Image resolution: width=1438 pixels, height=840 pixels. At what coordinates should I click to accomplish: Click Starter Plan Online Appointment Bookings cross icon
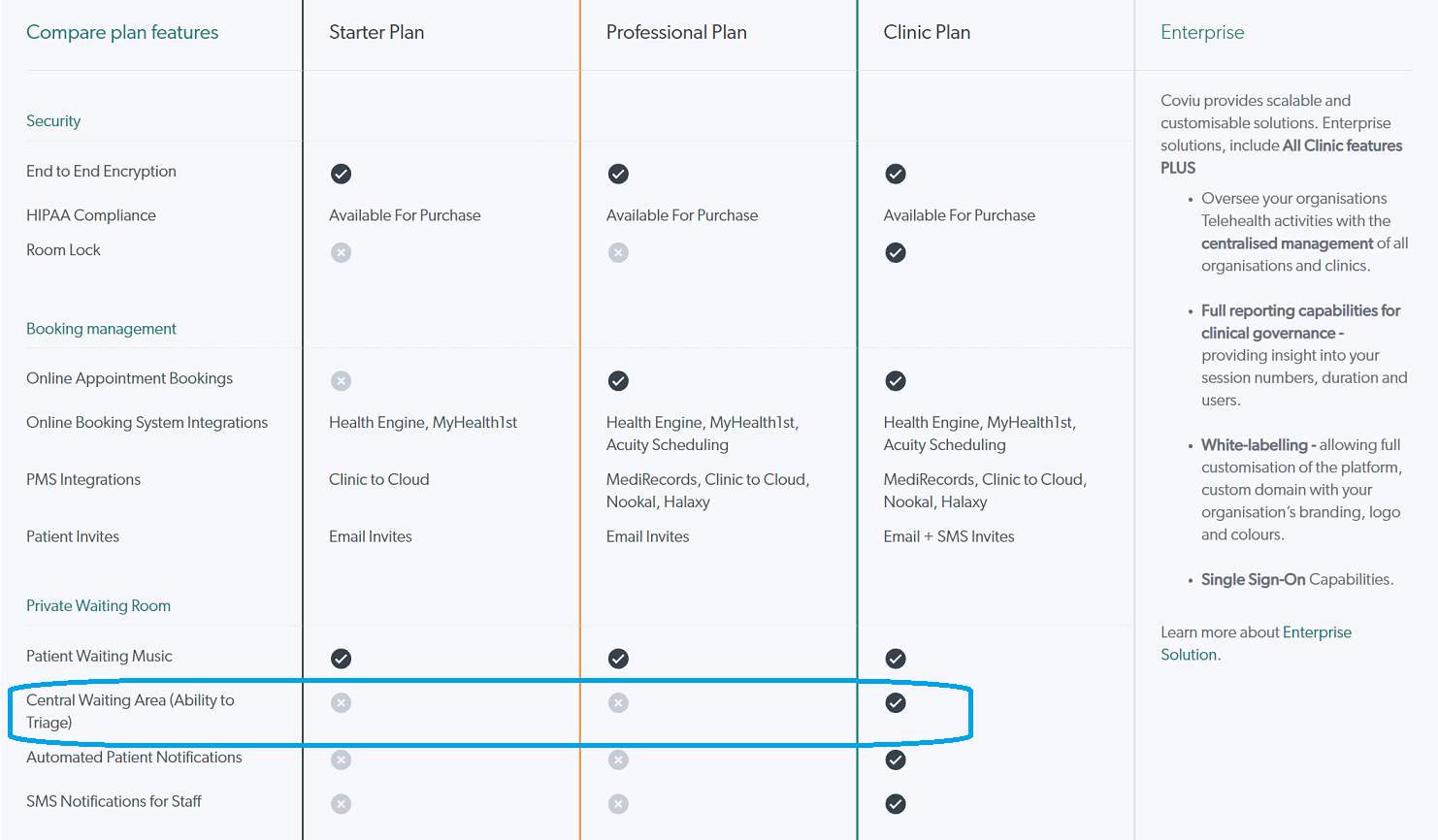click(341, 381)
